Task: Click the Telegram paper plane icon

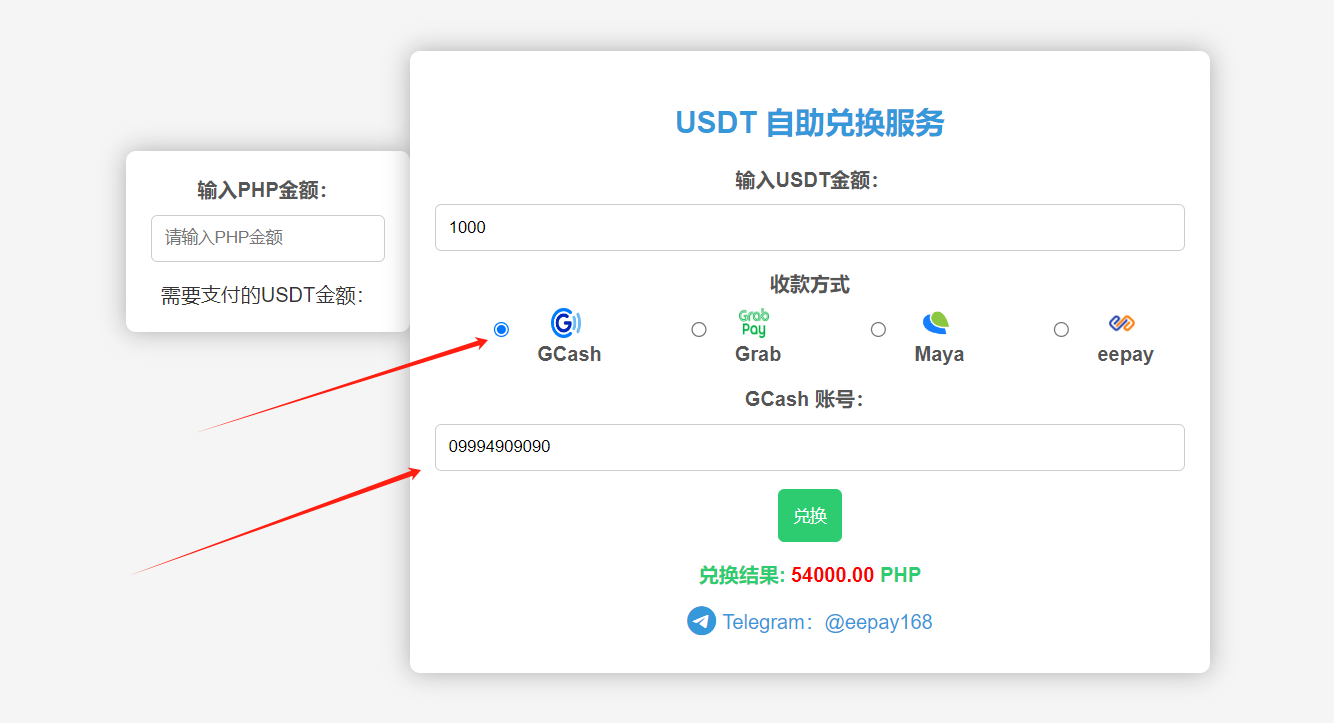Action: pos(701,621)
